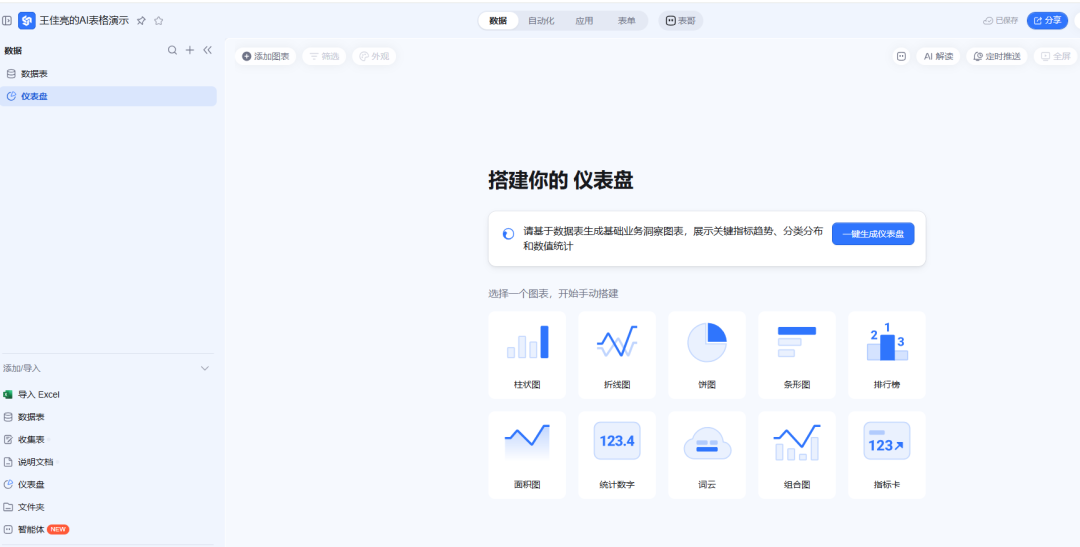Click the AI prompt text about 数据表生成基础业务洞察图表
Screen dimensions: 1080x547
(x=673, y=238)
